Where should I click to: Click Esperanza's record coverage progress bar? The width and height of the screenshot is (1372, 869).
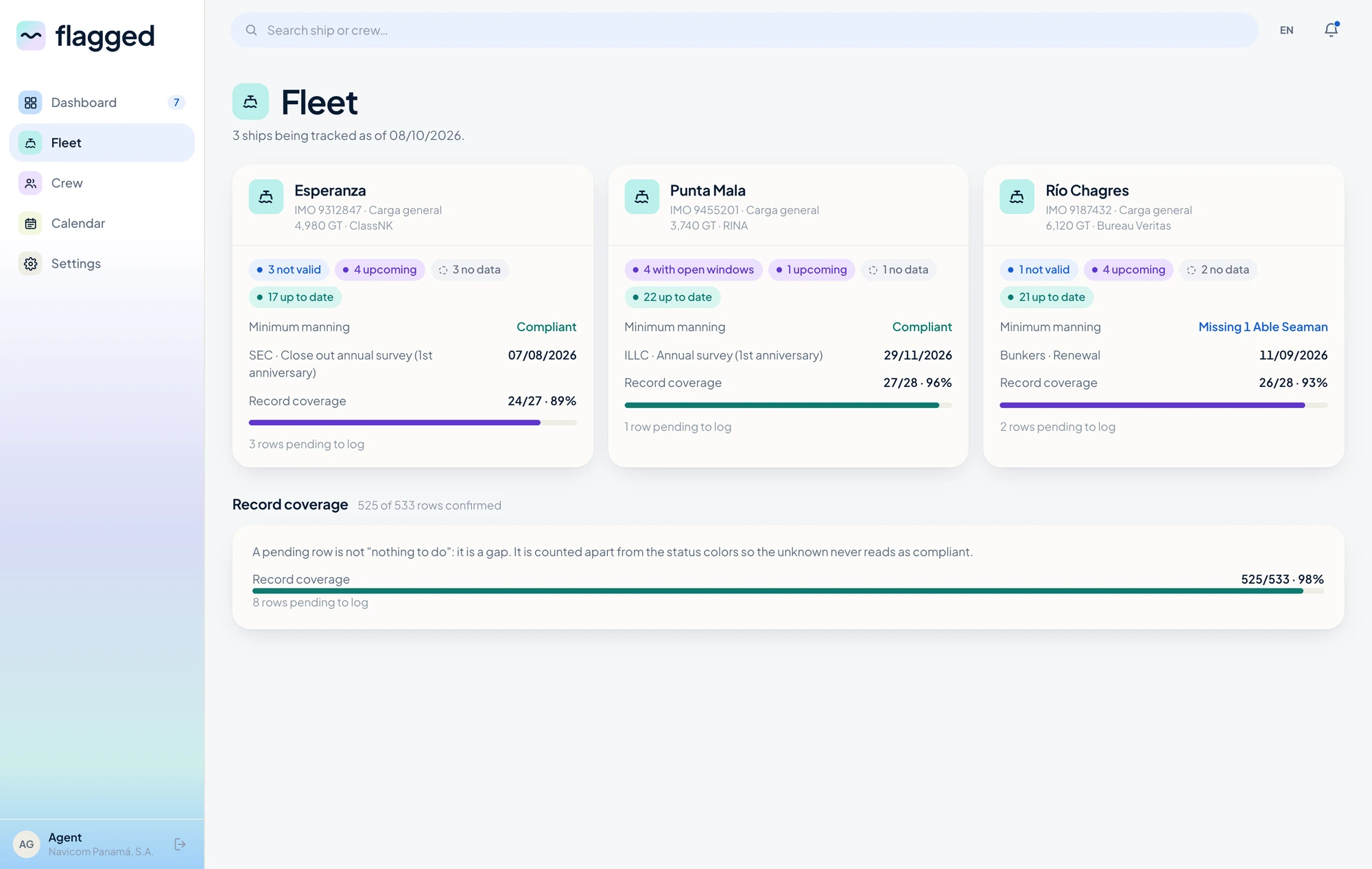412,422
